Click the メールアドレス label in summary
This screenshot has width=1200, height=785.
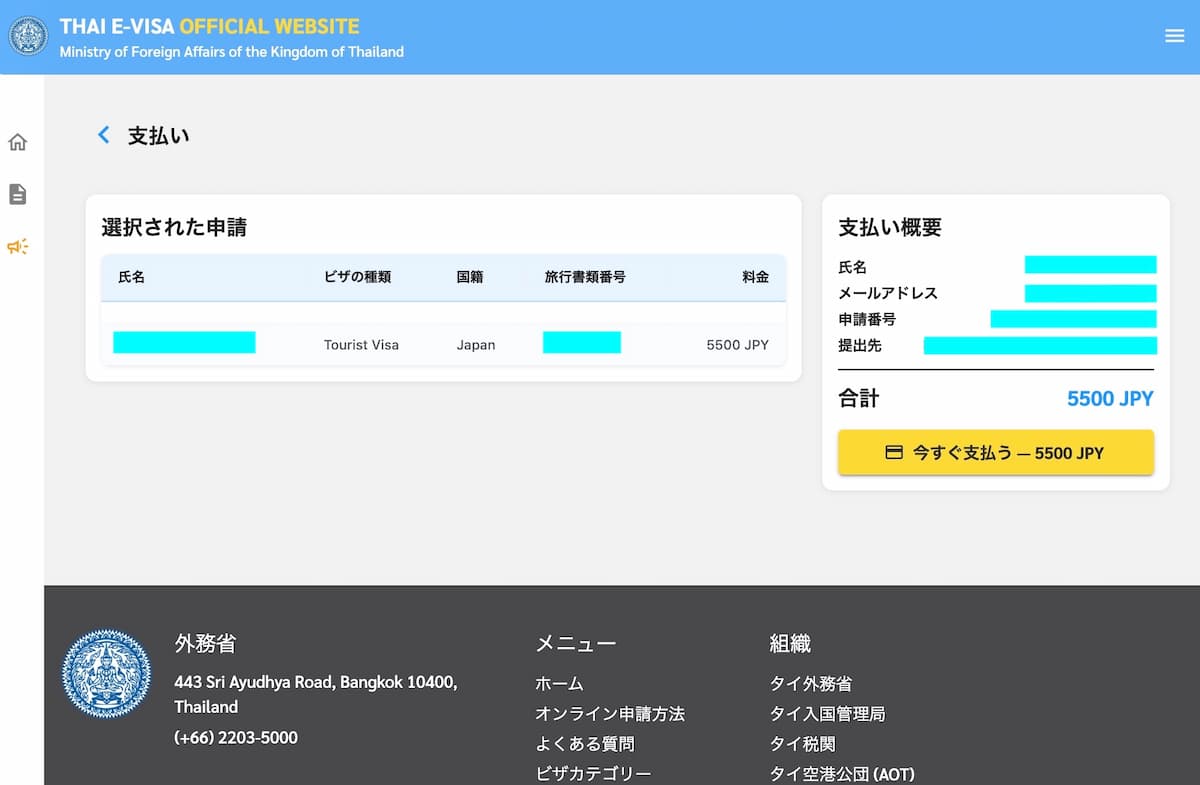coord(888,293)
